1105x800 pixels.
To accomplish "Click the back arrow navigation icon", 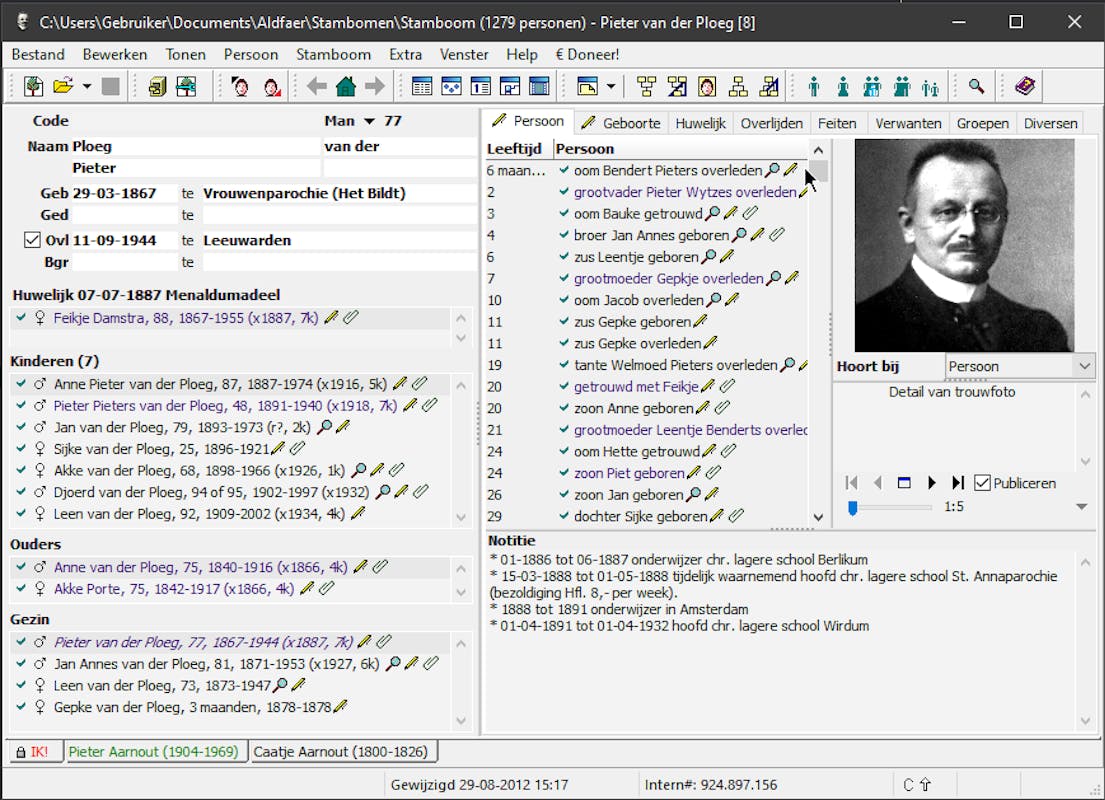I will (x=317, y=87).
